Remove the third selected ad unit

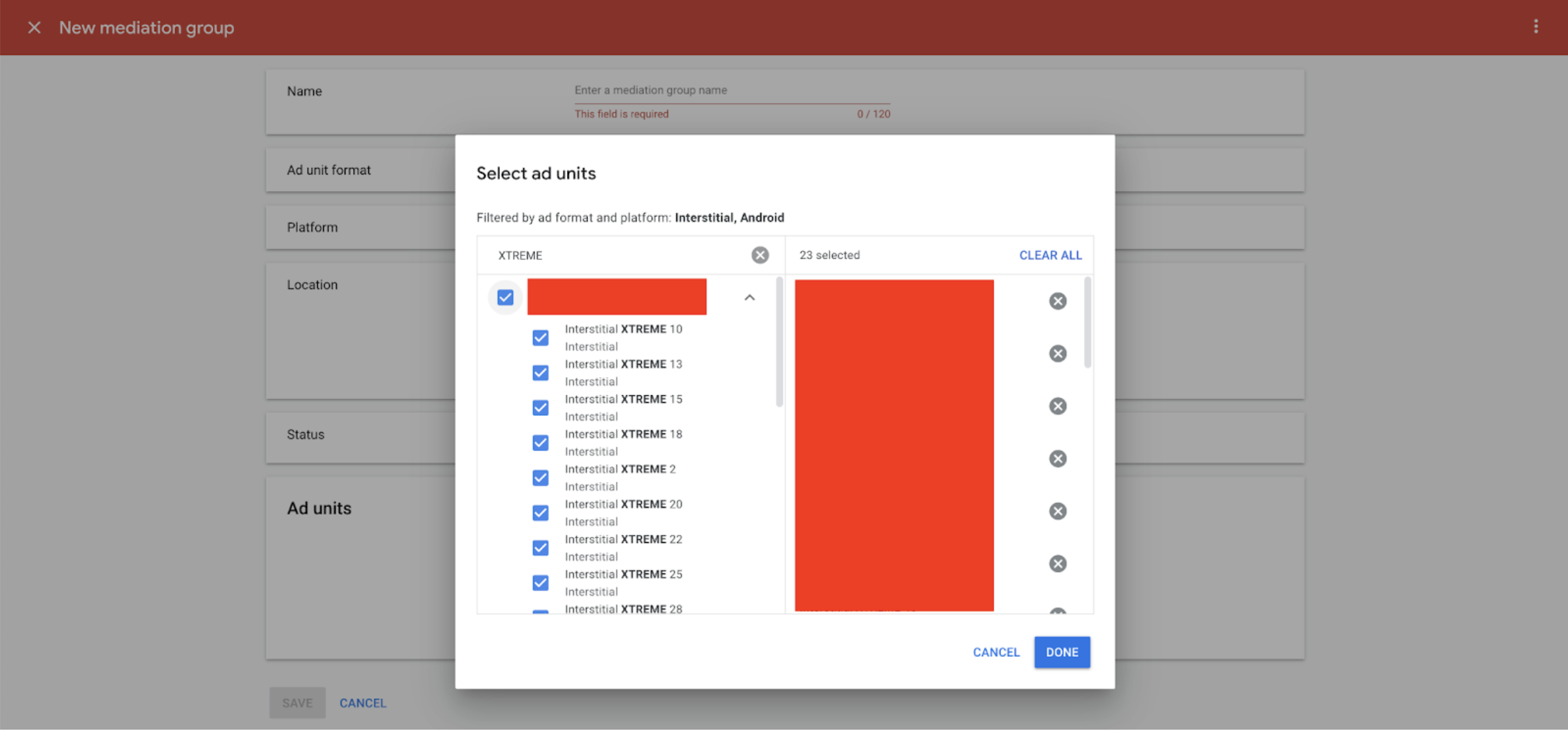pos(1058,407)
